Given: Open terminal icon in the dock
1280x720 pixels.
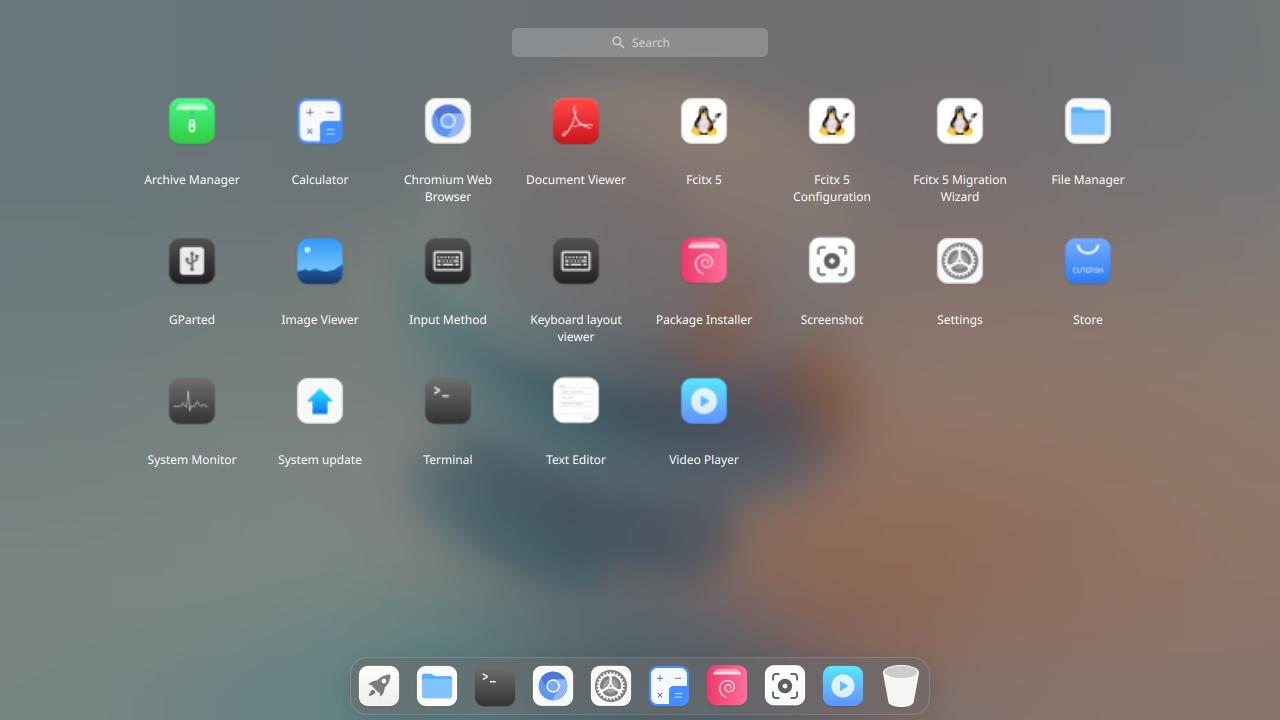Looking at the screenshot, I should (495, 686).
